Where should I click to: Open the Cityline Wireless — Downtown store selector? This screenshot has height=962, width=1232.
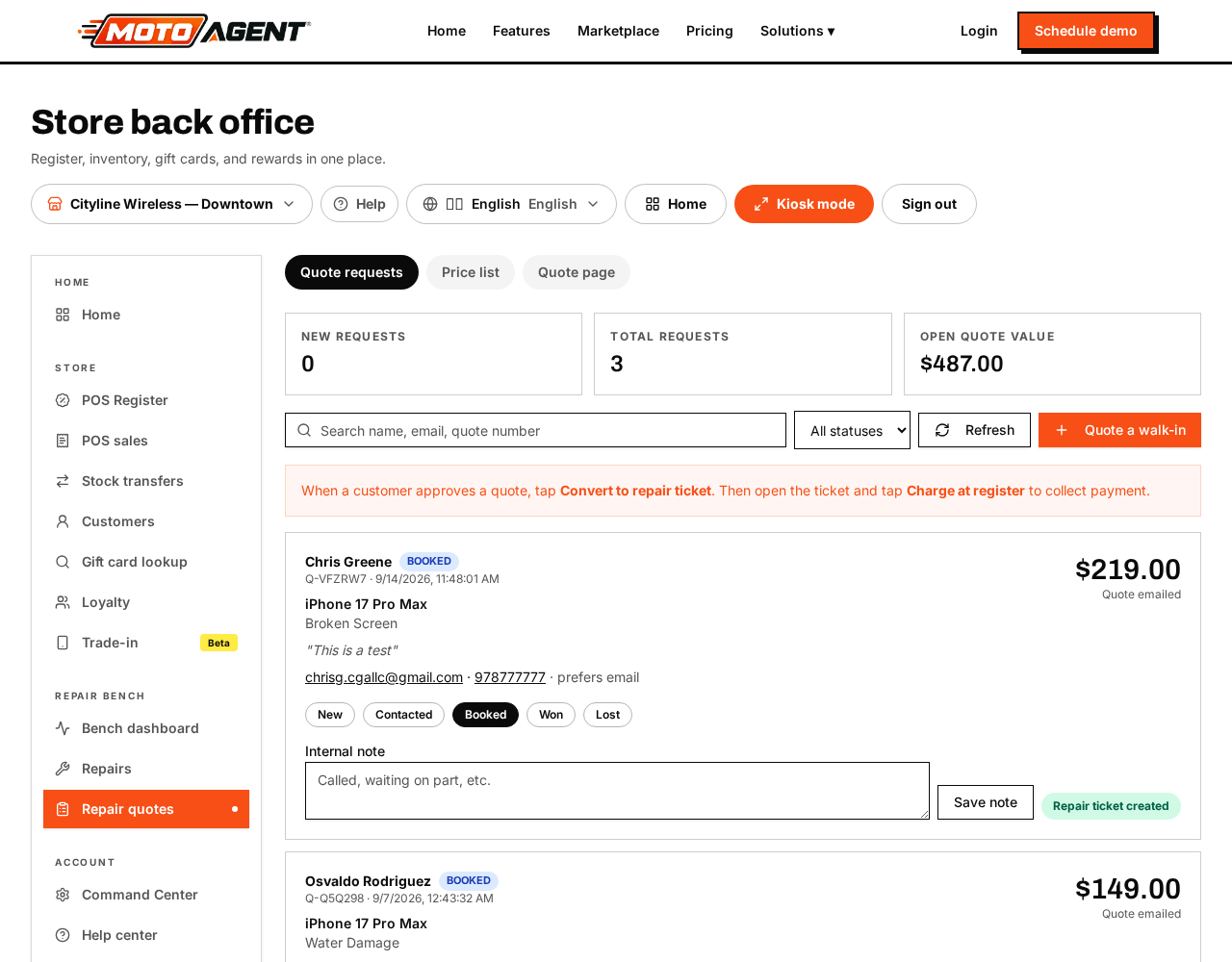[x=171, y=204]
